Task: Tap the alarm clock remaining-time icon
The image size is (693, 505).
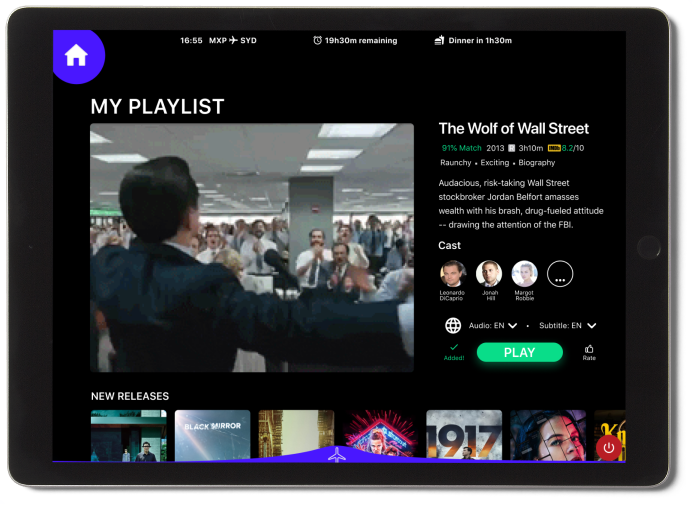Action: 317,40
